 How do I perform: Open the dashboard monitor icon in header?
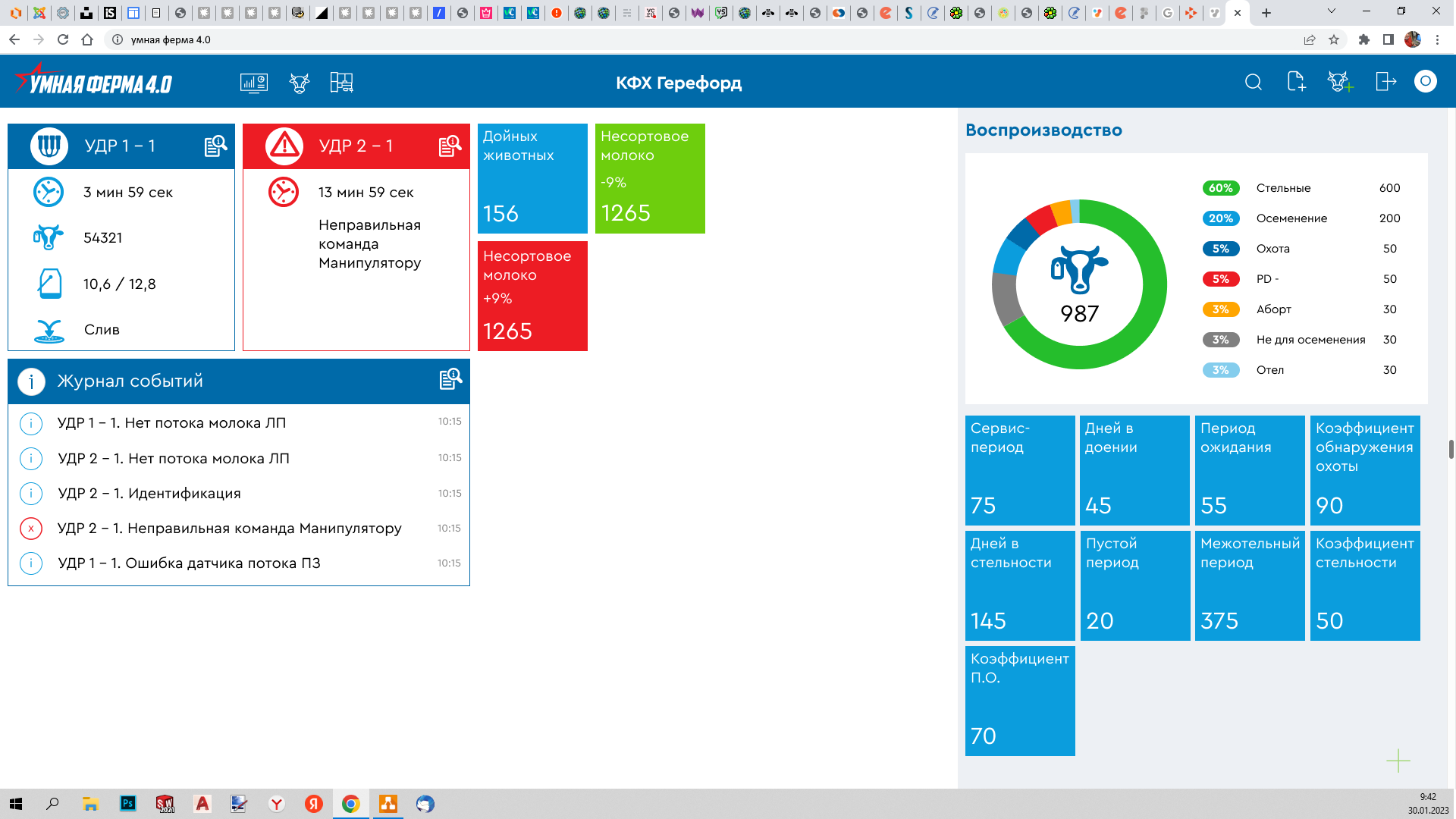coord(253,83)
